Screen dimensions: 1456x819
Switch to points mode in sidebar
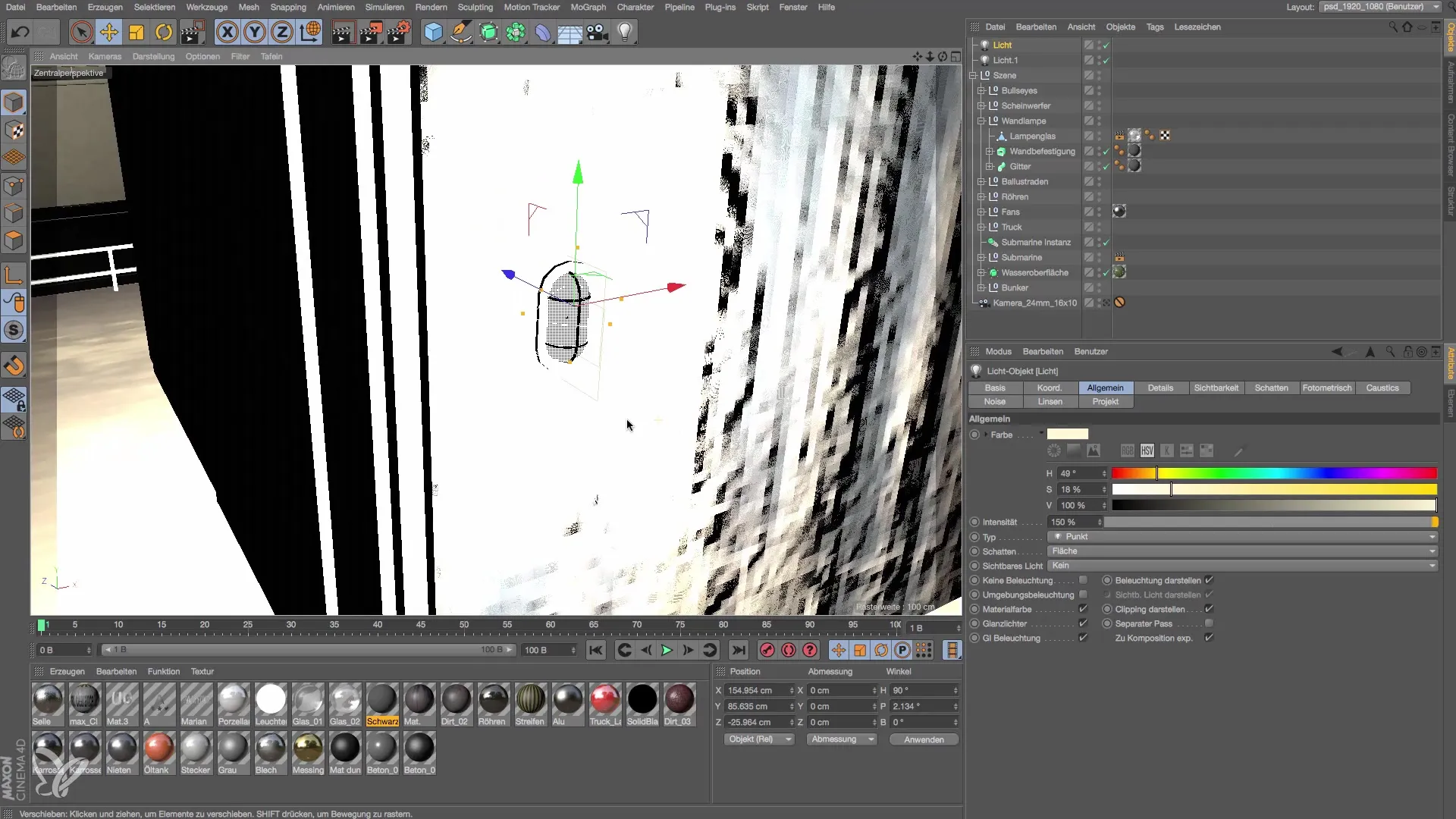tap(14, 186)
